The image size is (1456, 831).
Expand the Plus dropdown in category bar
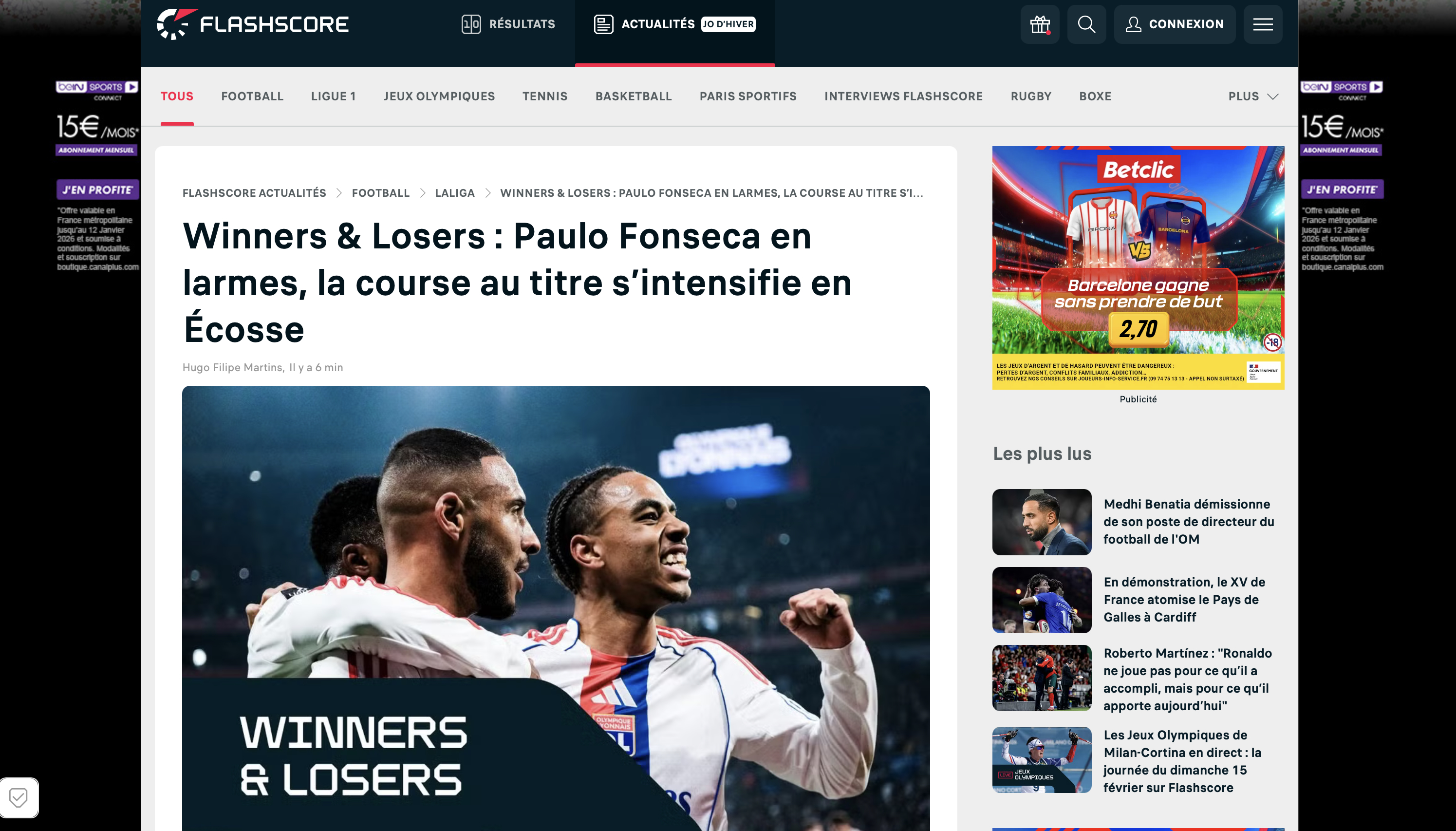point(1253,96)
